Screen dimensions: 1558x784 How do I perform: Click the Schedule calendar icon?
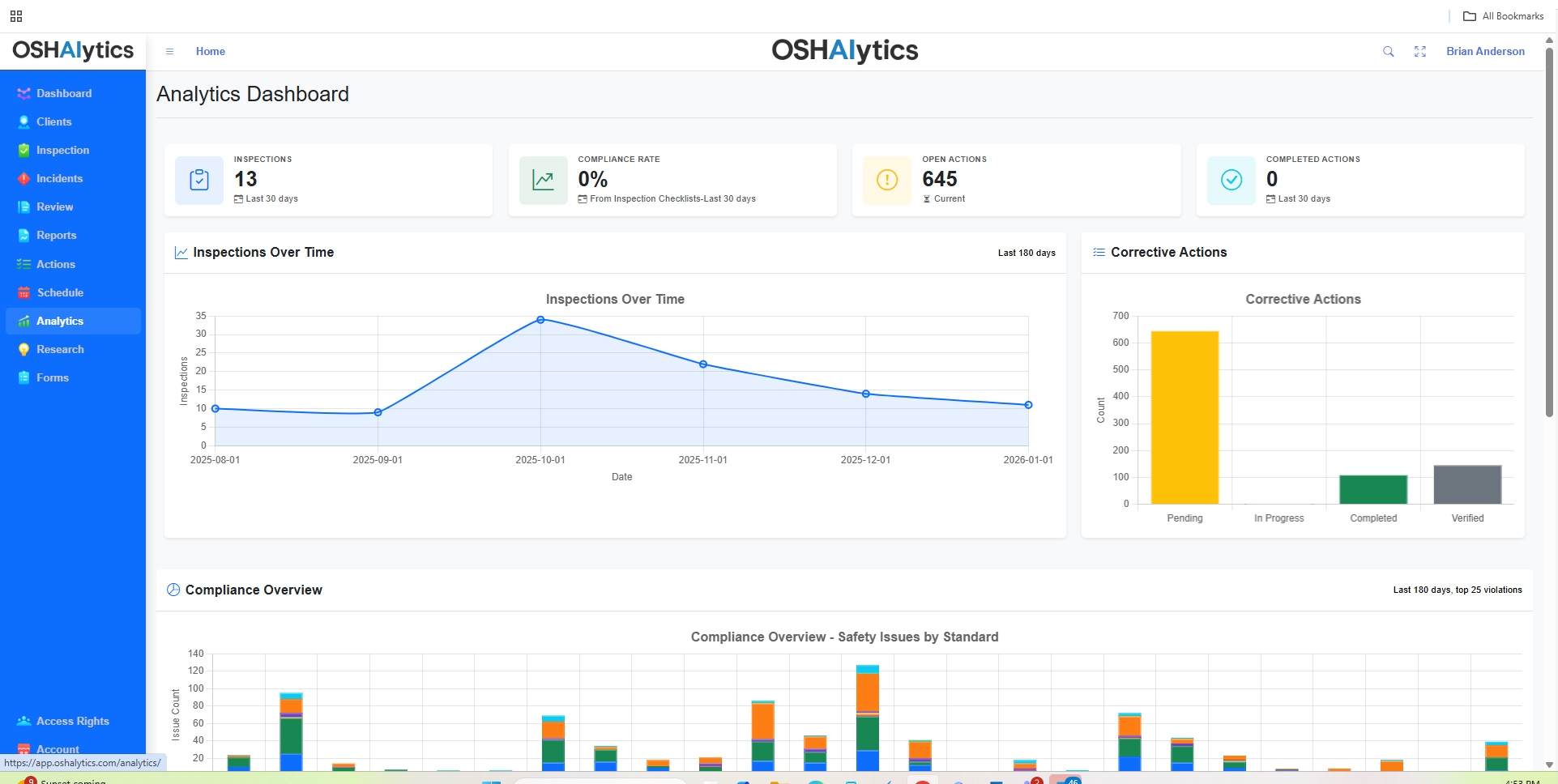click(x=23, y=293)
